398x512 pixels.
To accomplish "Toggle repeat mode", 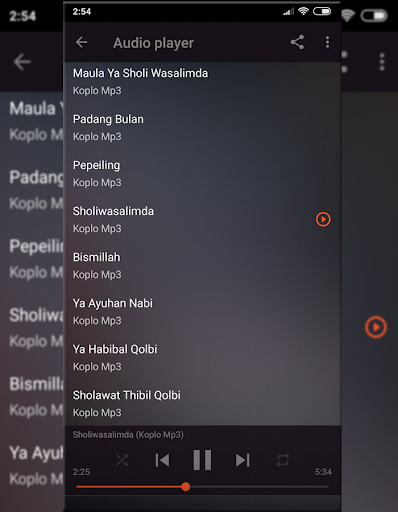I will [x=283, y=460].
